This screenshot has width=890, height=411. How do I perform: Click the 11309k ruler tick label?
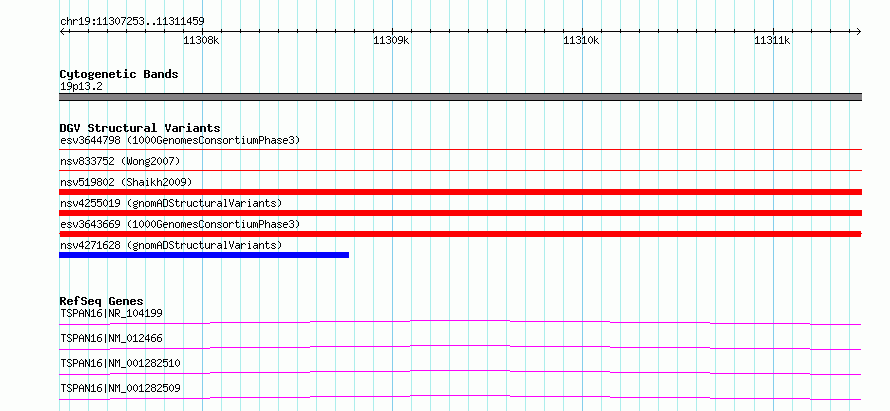pos(391,41)
